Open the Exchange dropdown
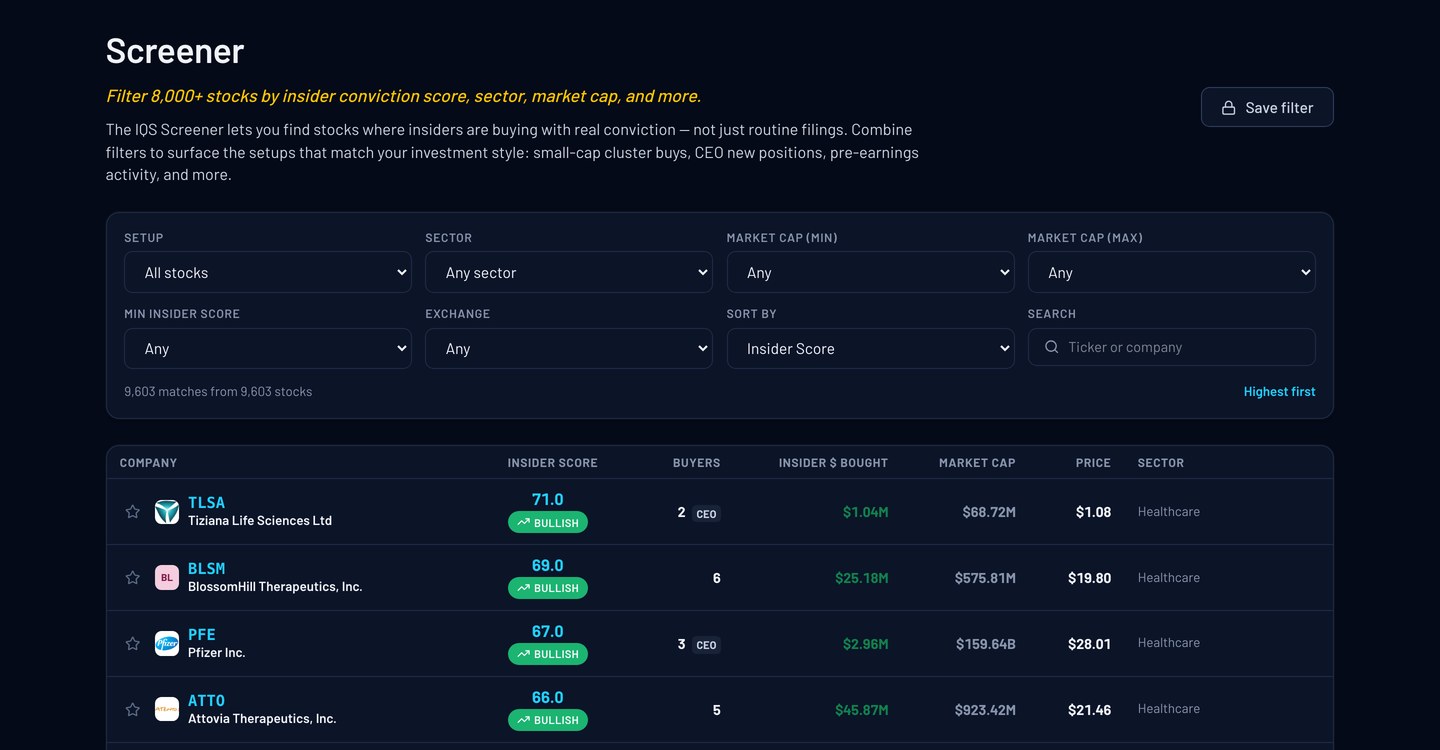Screen dimensions: 1440x750 569,348
